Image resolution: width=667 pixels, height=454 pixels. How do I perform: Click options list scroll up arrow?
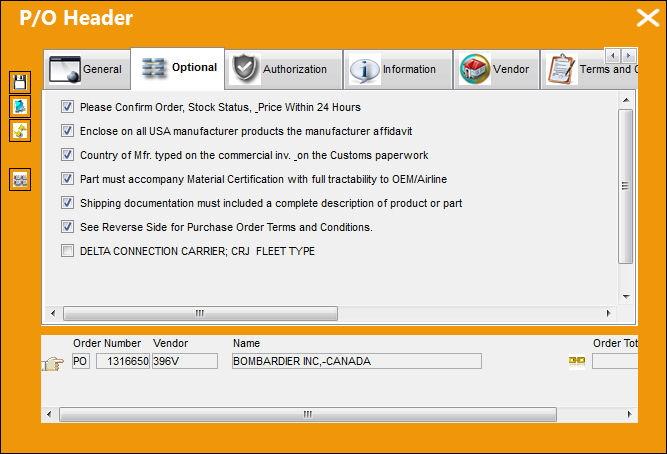(626, 100)
